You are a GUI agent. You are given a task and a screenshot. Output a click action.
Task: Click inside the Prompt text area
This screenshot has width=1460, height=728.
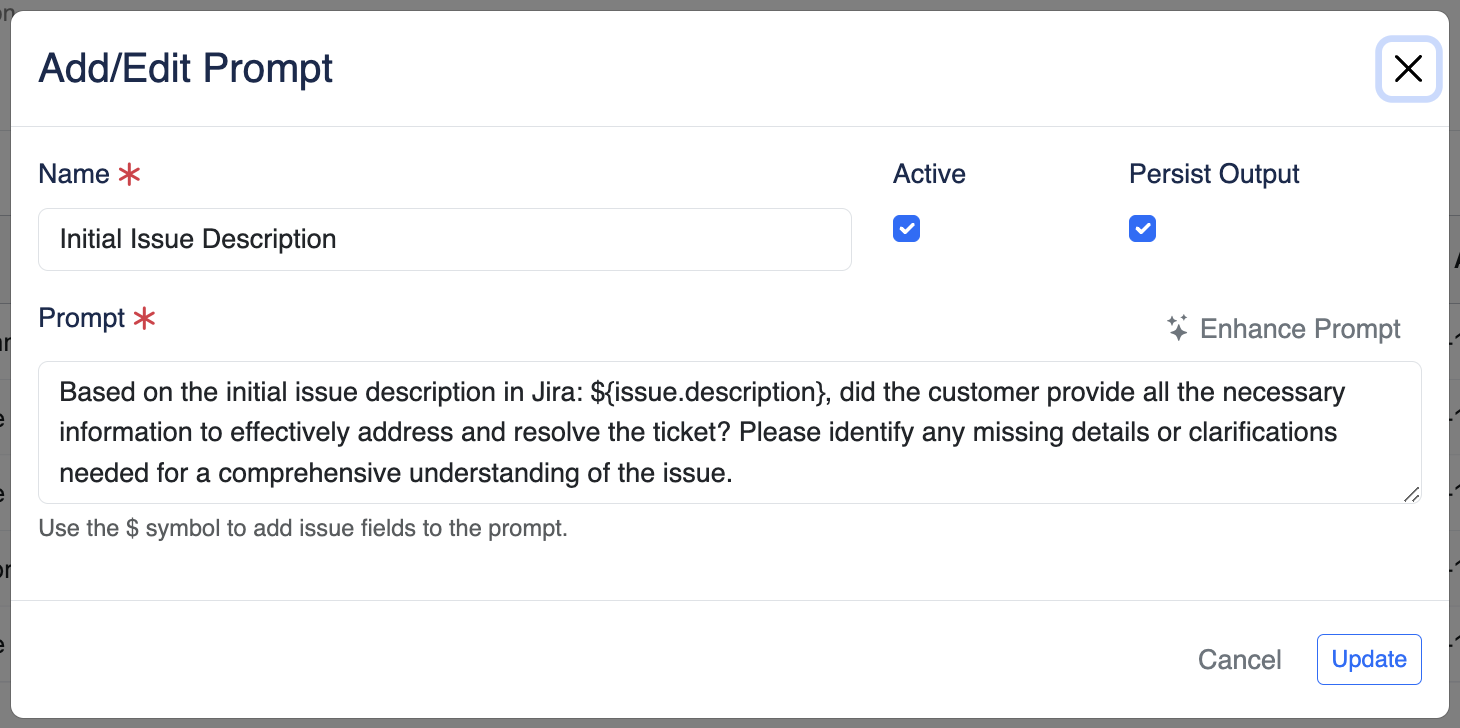[x=729, y=432]
